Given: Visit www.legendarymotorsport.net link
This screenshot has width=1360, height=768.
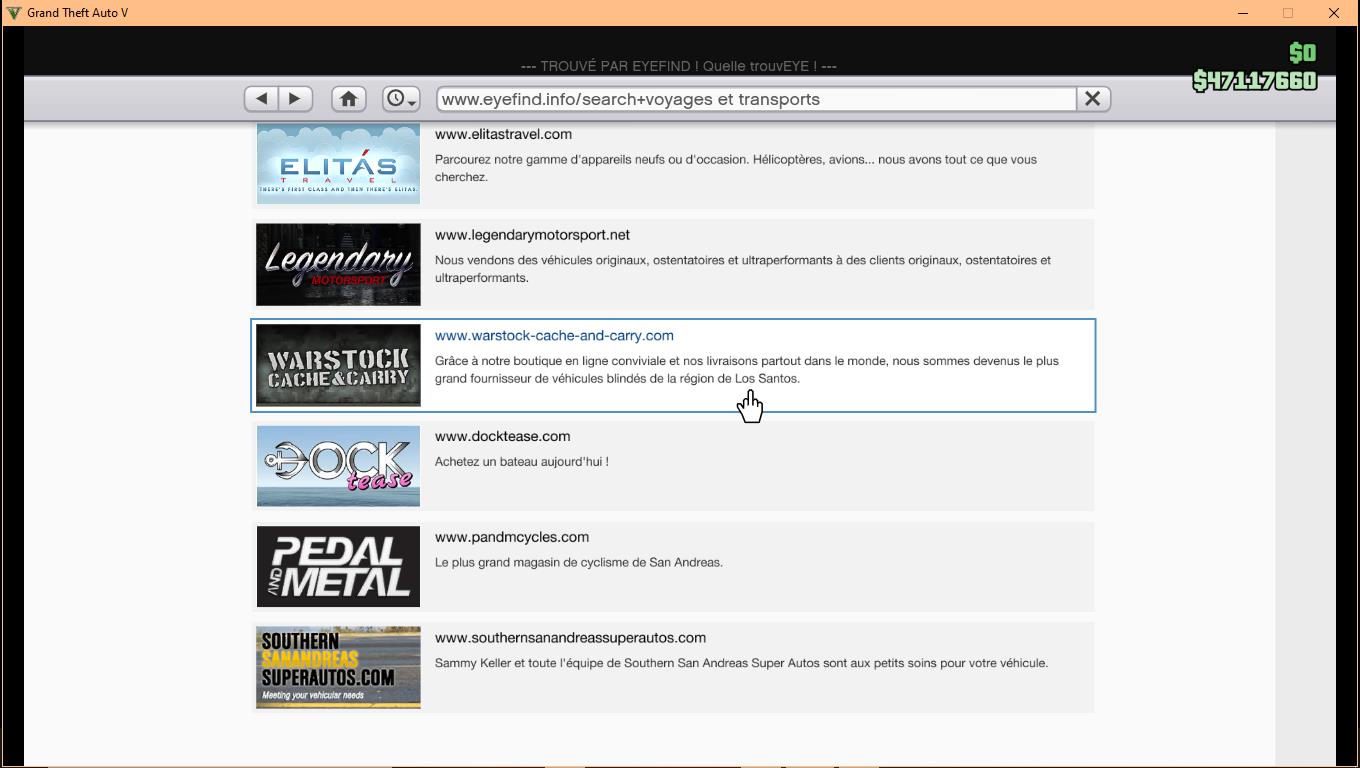Looking at the screenshot, I should click(x=532, y=235).
